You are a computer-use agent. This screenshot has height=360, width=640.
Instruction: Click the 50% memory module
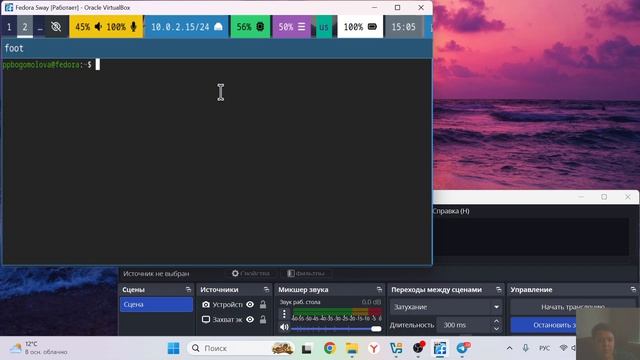[291, 27]
